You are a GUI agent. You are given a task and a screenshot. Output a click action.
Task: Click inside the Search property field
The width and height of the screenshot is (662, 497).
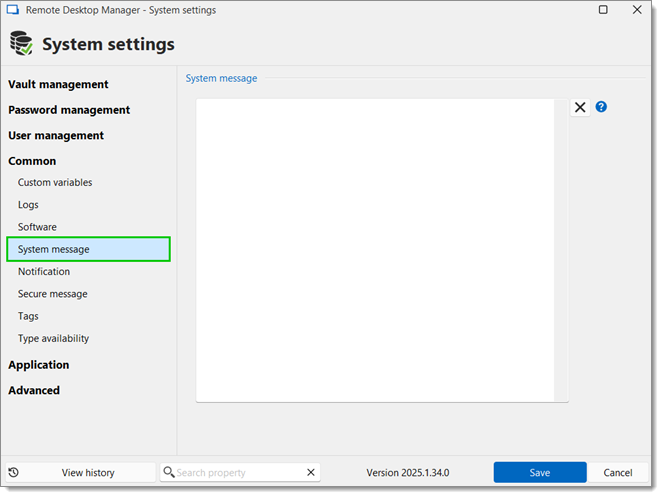point(240,472)
